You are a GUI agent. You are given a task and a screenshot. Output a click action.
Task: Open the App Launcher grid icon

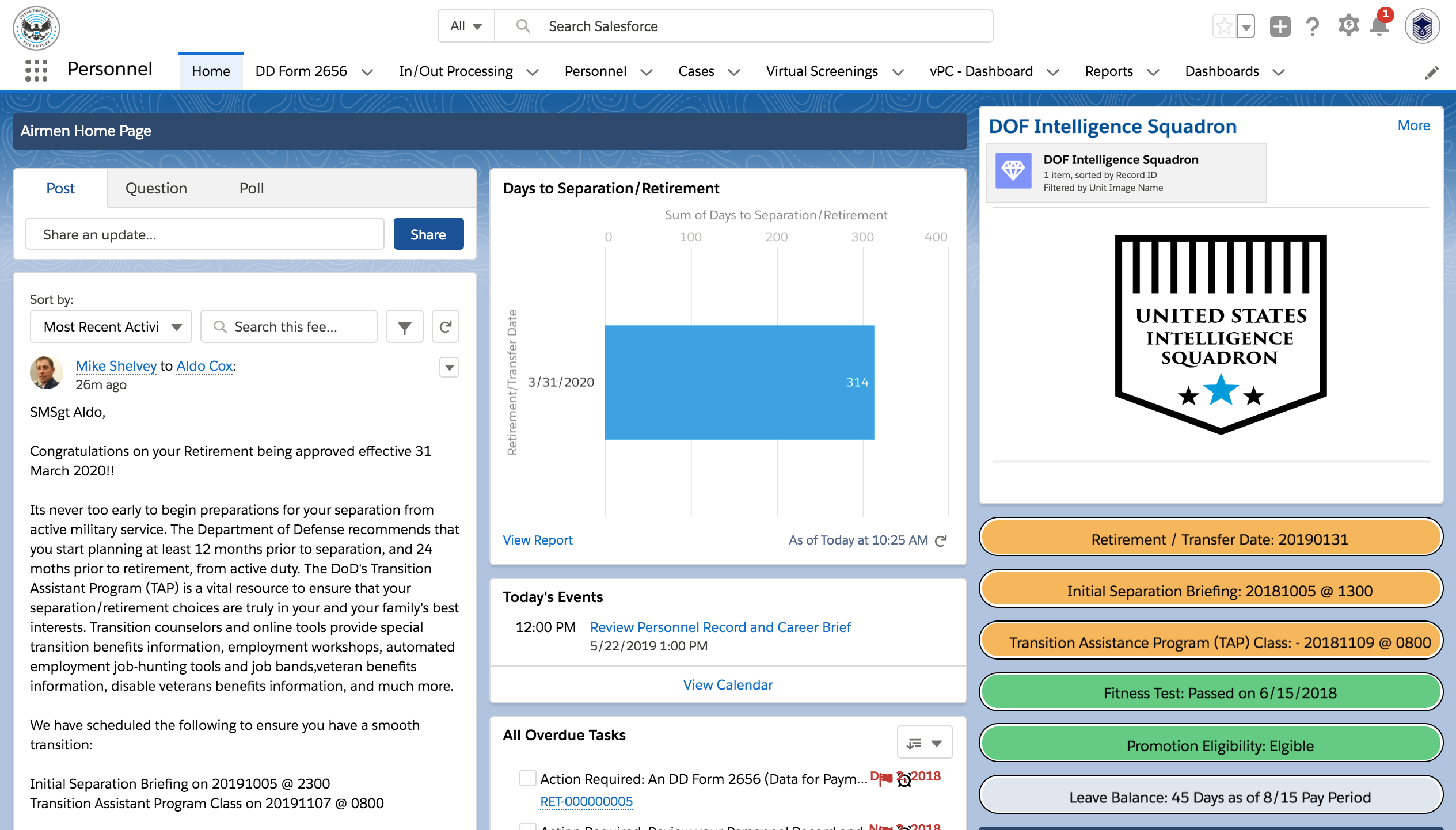click(x=36, y=71)
